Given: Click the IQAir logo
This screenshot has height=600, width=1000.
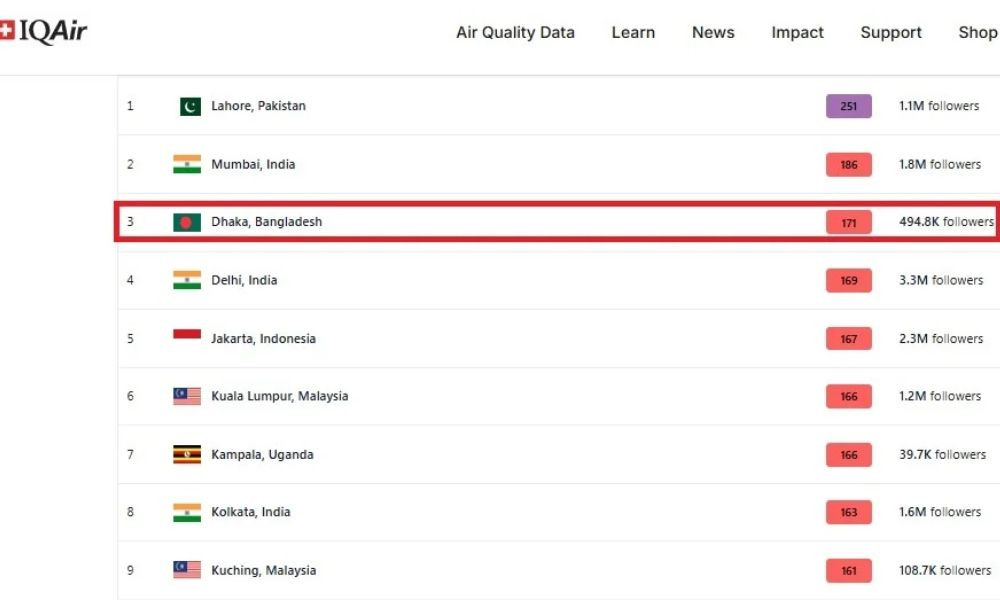Looking at the screenshot, I should pos(43,31).
